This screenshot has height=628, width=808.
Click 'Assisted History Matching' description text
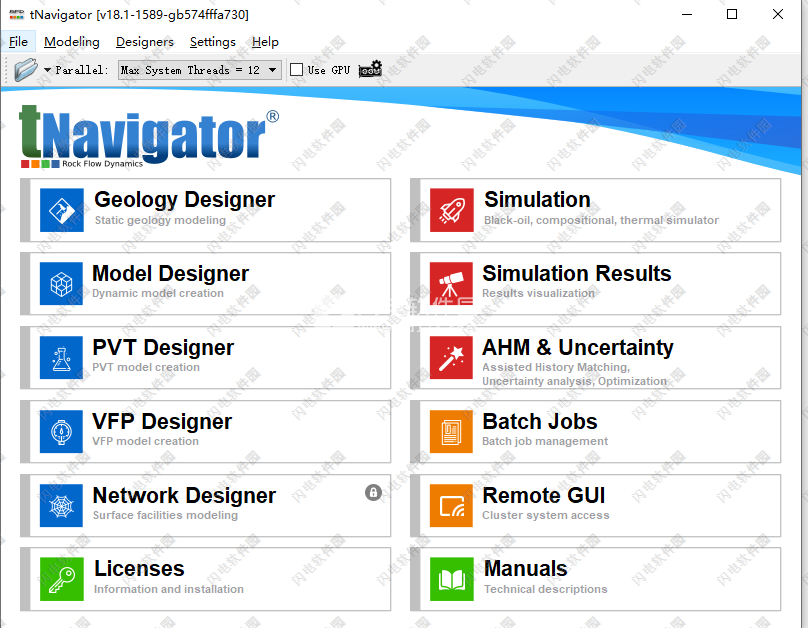[556, 367]
